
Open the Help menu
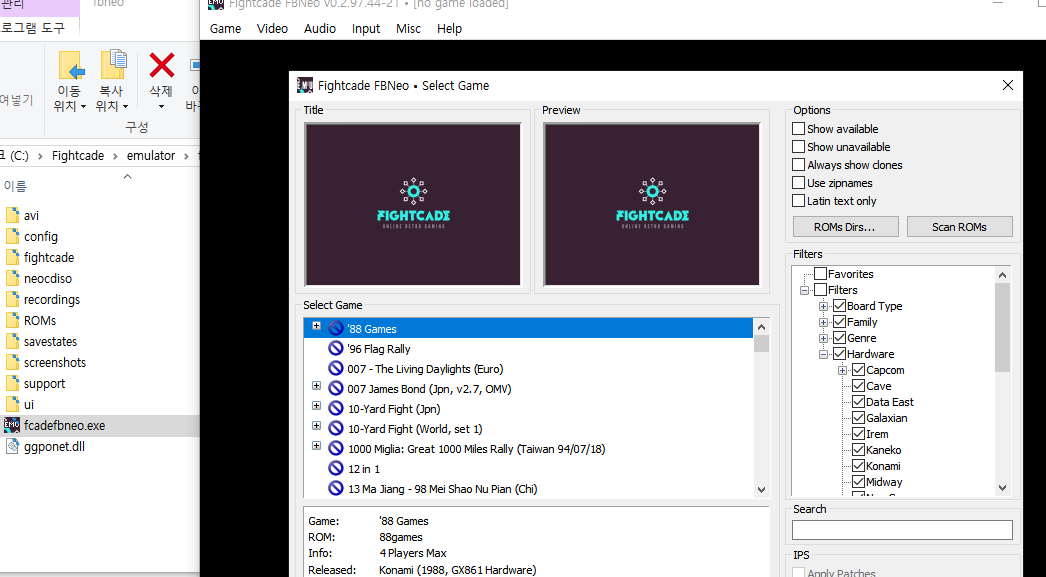click(449, 29)
